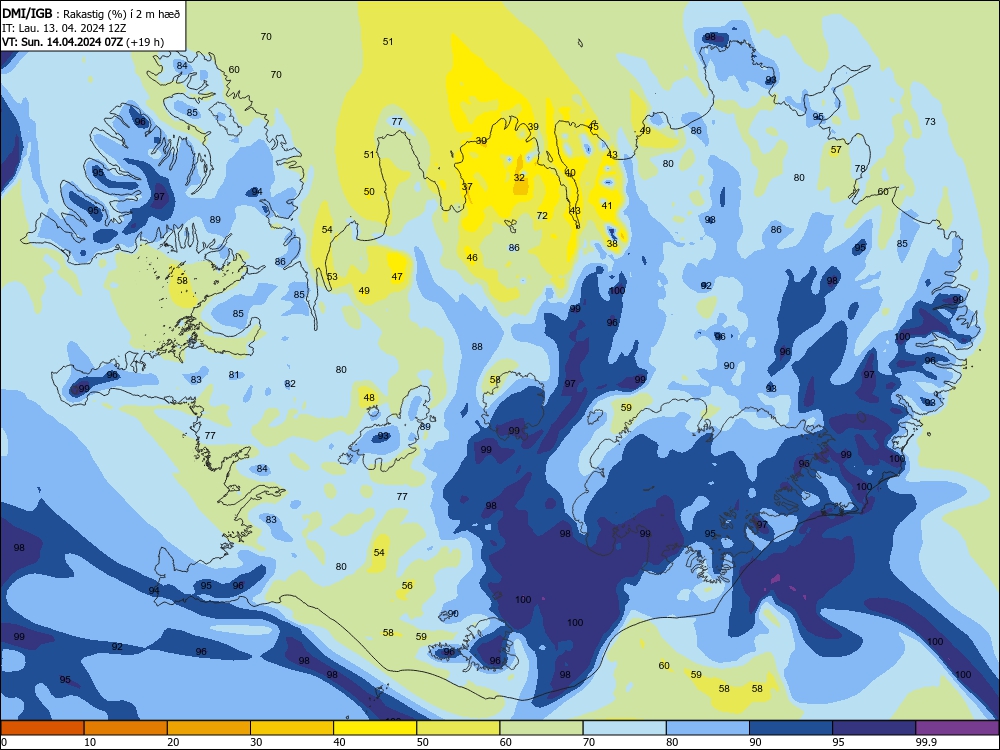Click the map value 38
Viewport: 1000px width, 750px height.
pos(612,244)
